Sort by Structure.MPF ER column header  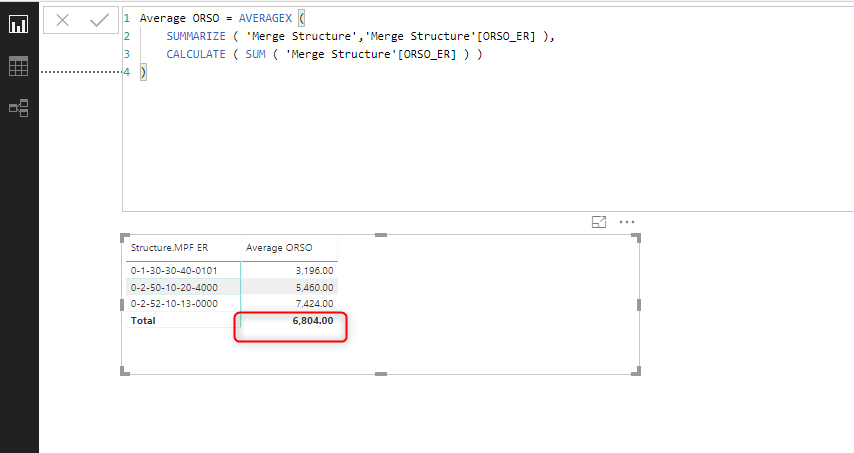(169, 248)
